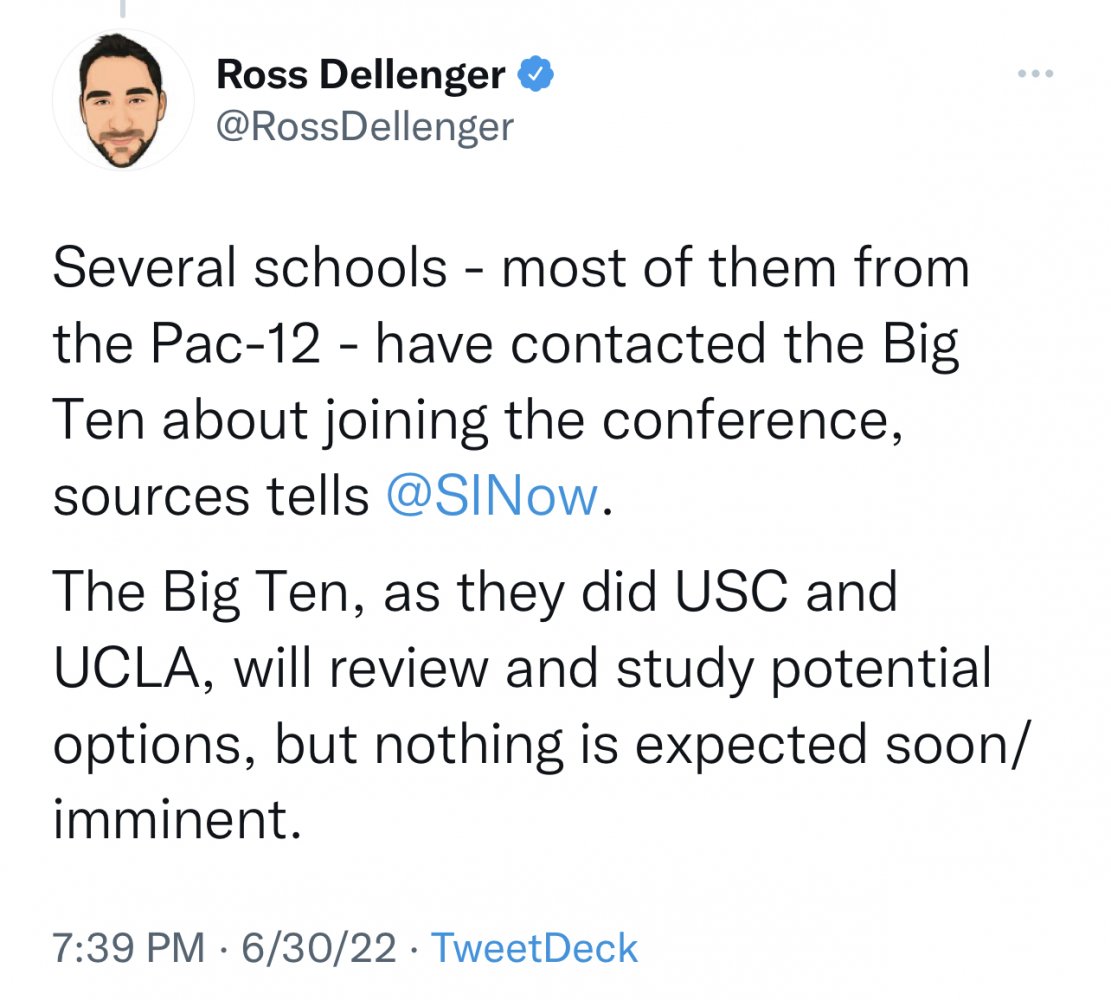The width and height of the screenshot is (1111, 1000).
Task: Click the Ross Dellenger display name
Action: [361, 74]
